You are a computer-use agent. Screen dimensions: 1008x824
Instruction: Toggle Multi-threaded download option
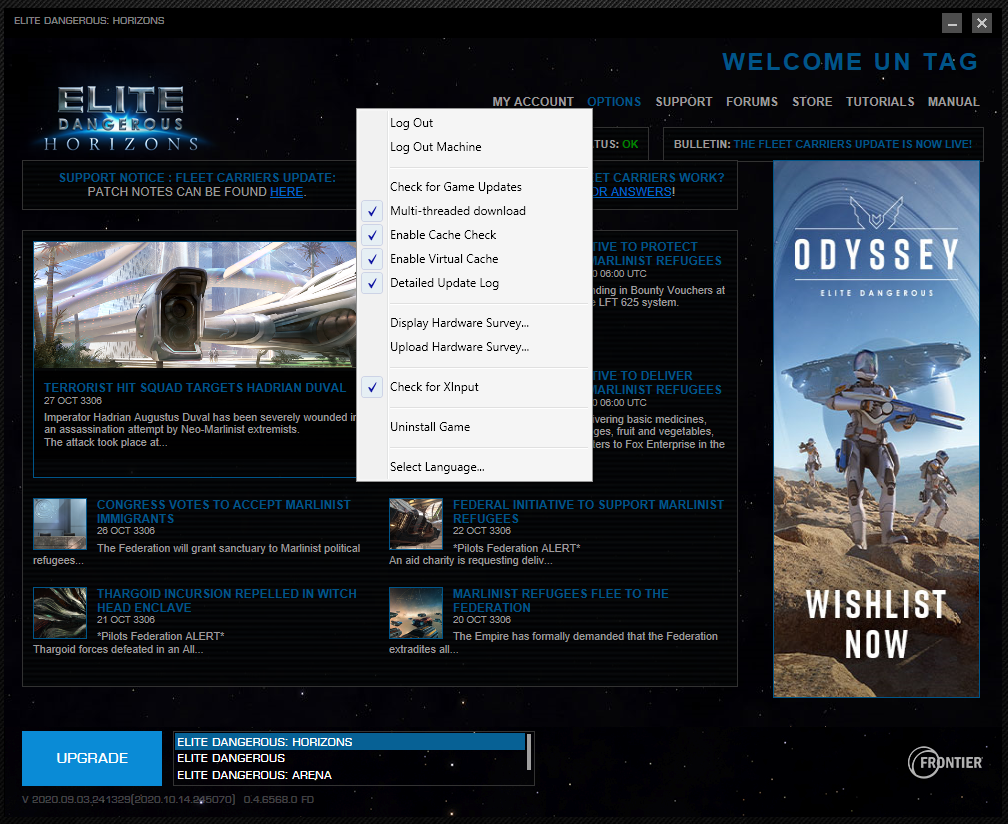[x=474, y=211]
